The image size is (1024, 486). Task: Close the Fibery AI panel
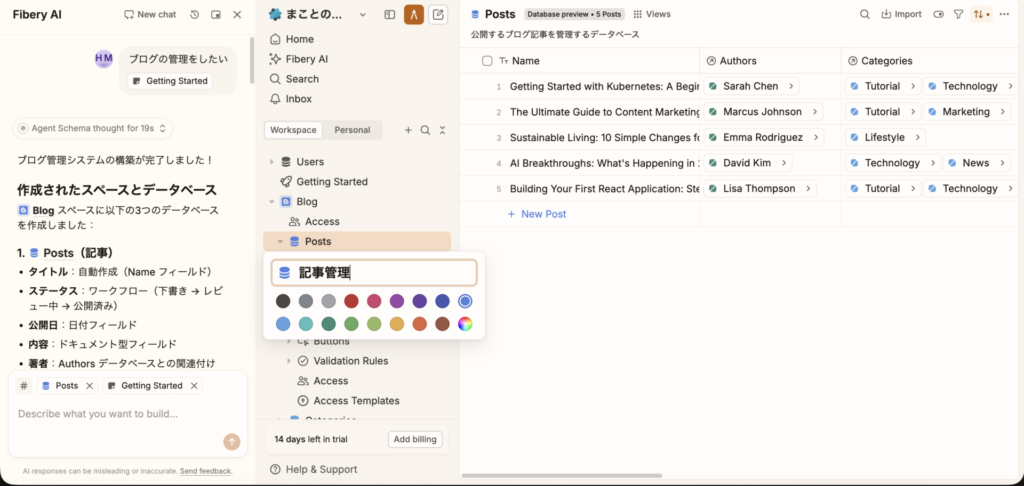coord(237,14)
